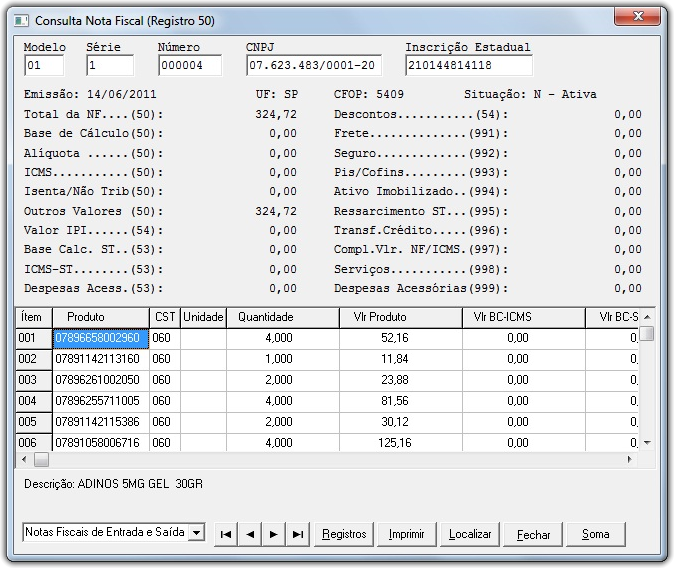Select row header 005
The height and width of the screenshot is (568, 674).
pyautogui.click(x=34, y=422)
